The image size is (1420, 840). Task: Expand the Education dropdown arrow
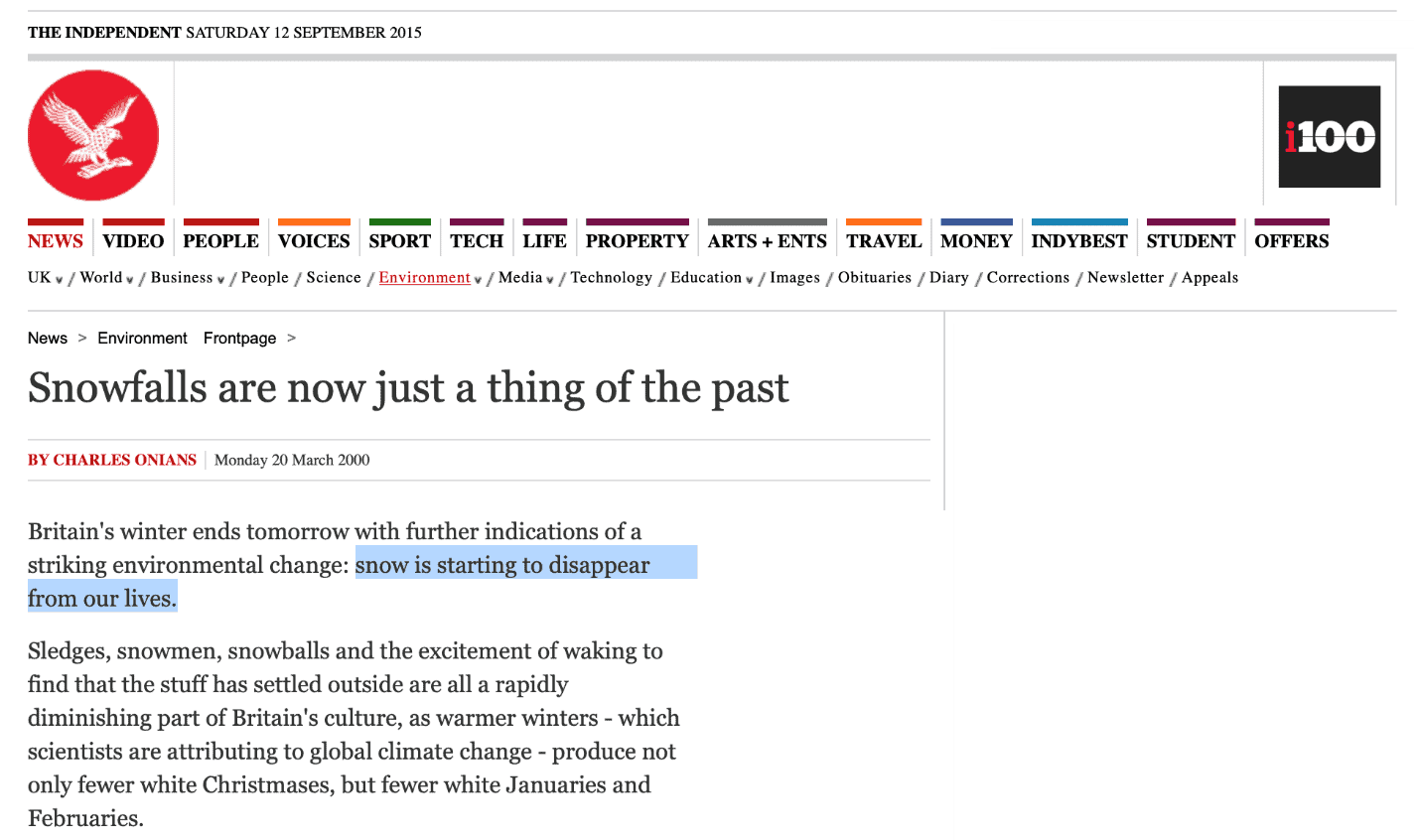pyautogui.click(x=750, y=280)
